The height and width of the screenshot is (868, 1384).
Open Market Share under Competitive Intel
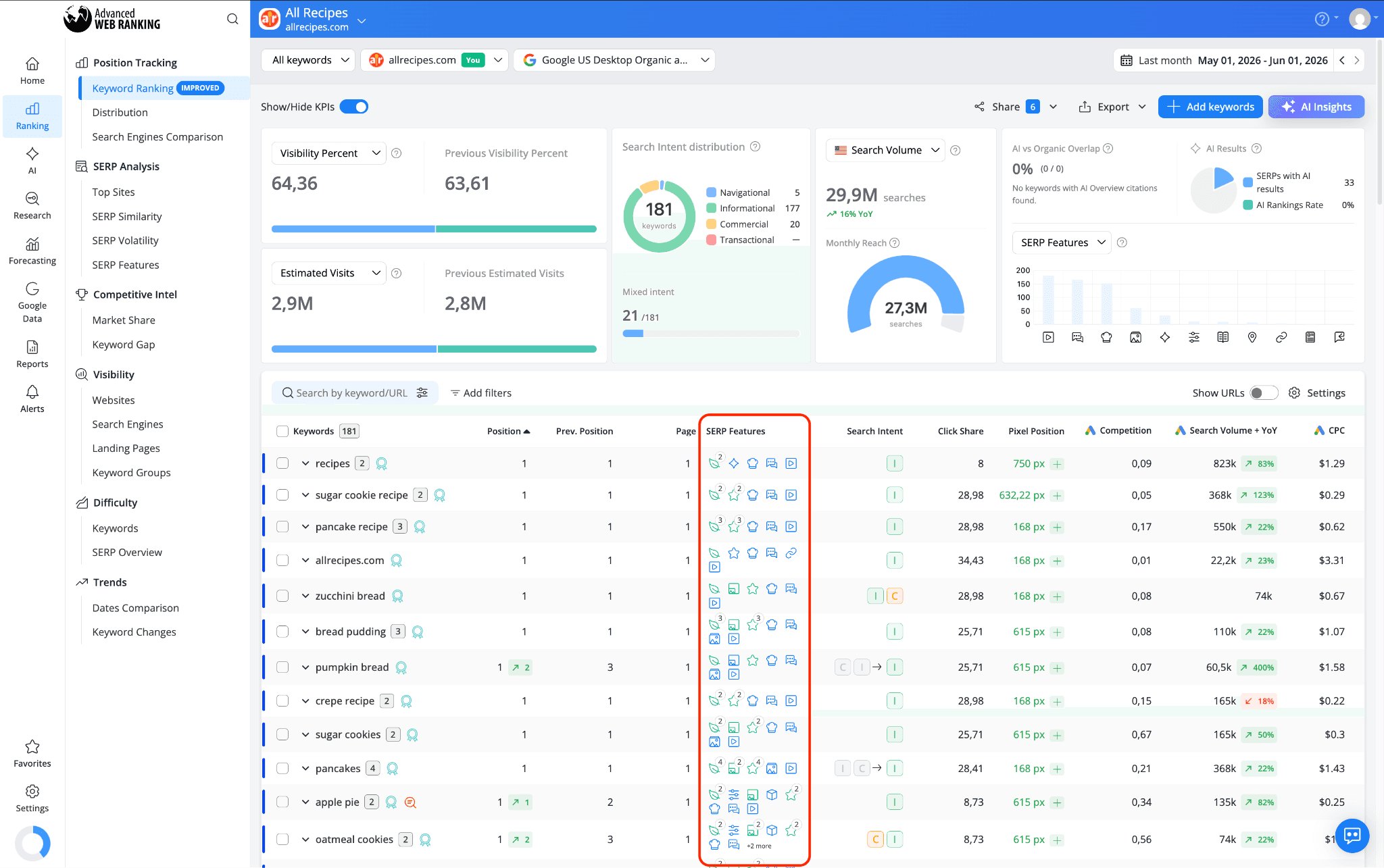pyautogui.click(x=124, y=320)
